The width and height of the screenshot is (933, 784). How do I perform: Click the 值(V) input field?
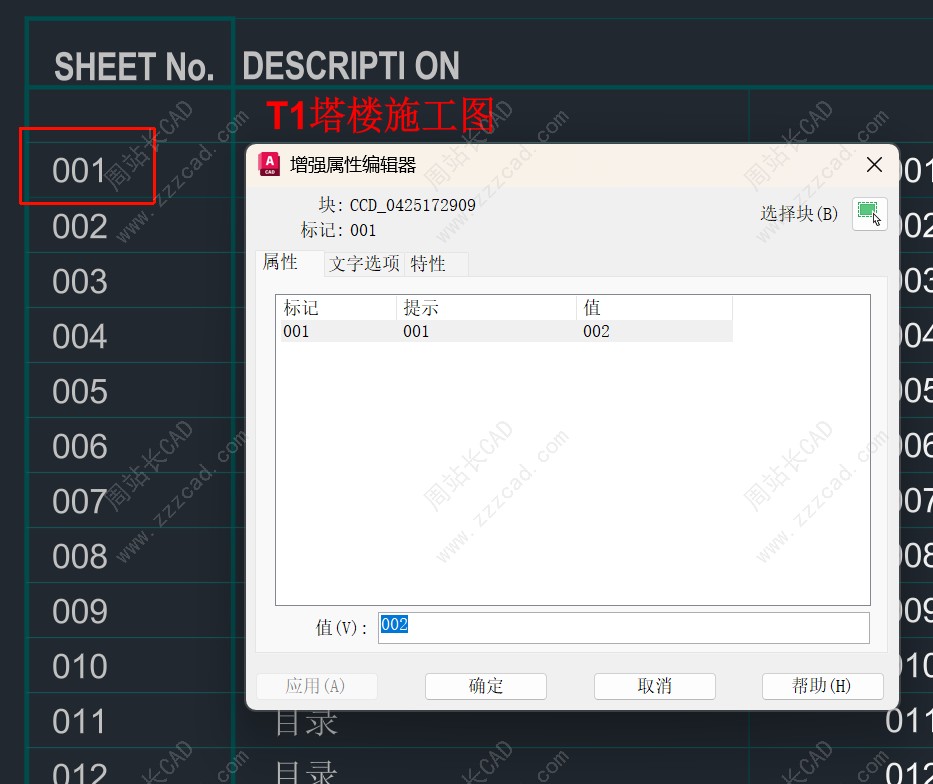pyautogui.click(x=624, y=628)
